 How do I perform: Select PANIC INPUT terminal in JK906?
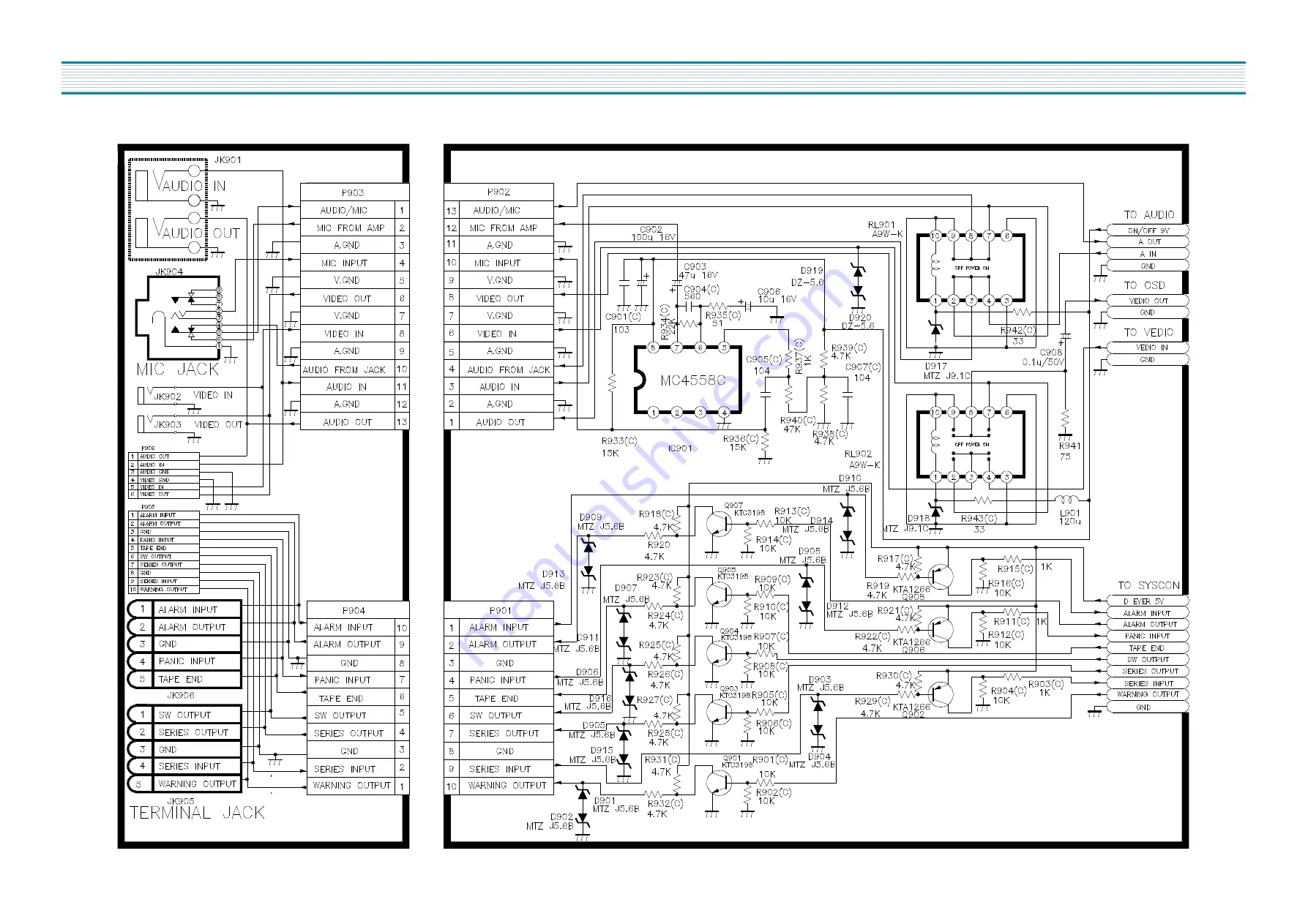[x=184, y=661]
